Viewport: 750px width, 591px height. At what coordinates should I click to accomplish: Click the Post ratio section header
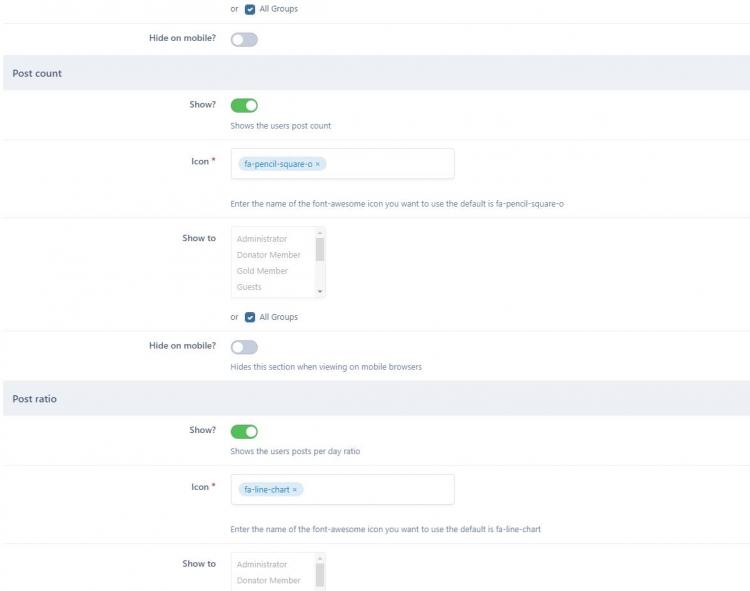(x=35, y=399)
